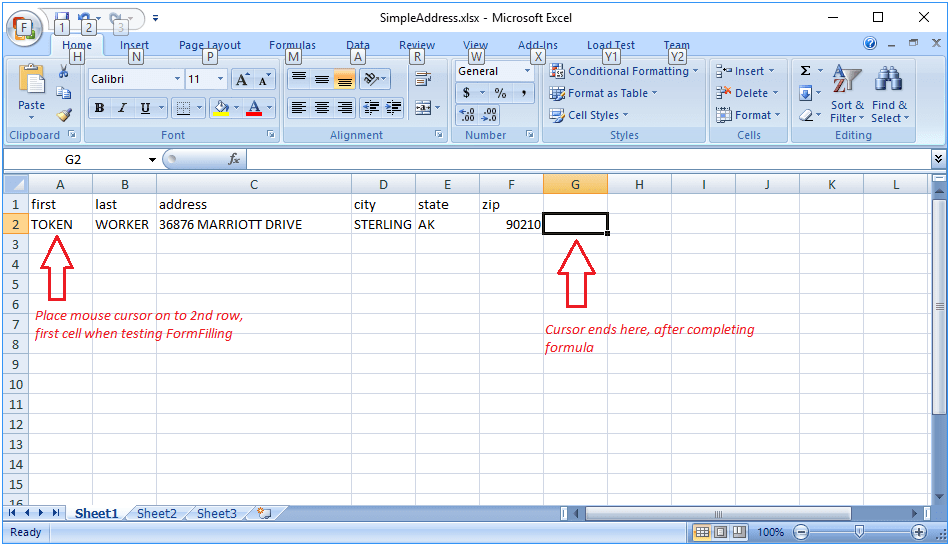Expand the Name Box dropdown arrow
Viewport: 950px width, 546px height.
152,159
